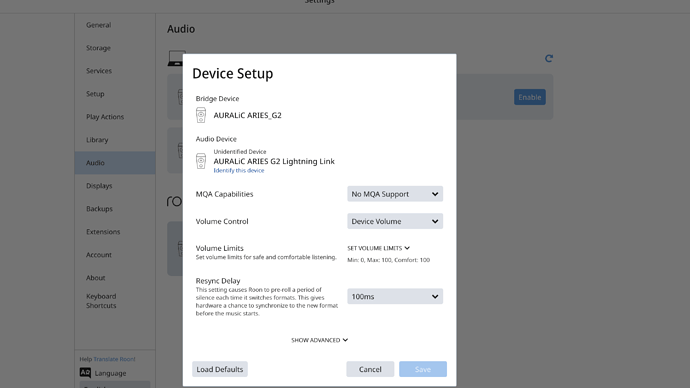Open Displays settings tab
The image size is (690, 388).
tap(115, 186)
